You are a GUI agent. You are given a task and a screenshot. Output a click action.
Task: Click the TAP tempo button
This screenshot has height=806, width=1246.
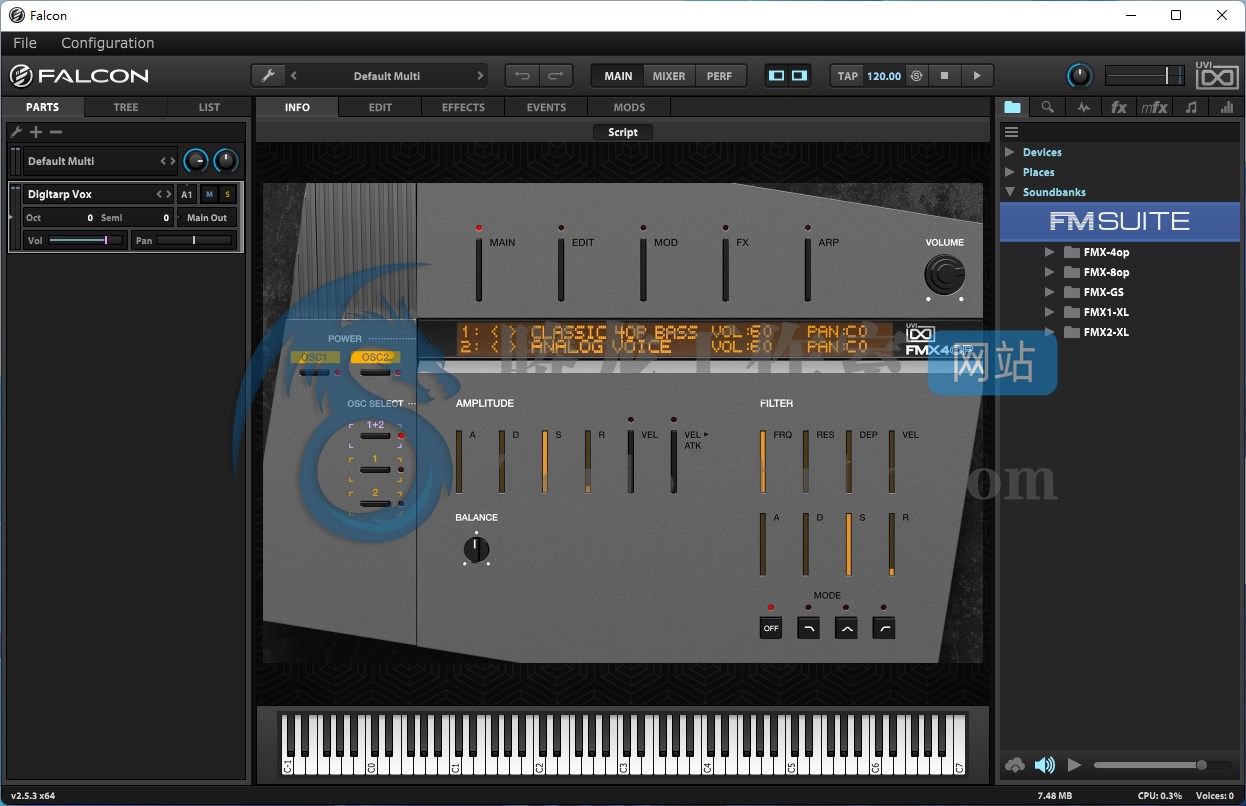(848, 76)
